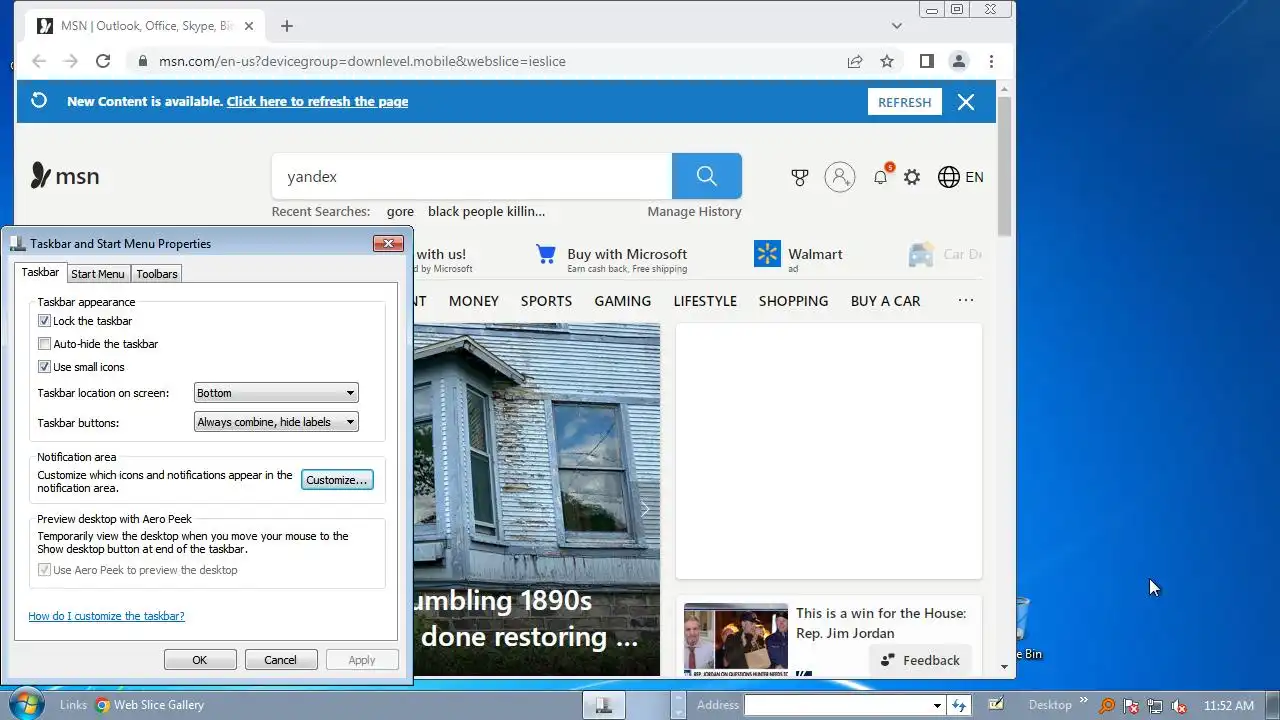
Task: Click the Chrome icon beside Web Slice Gallery
Action: tap(102, 705)
